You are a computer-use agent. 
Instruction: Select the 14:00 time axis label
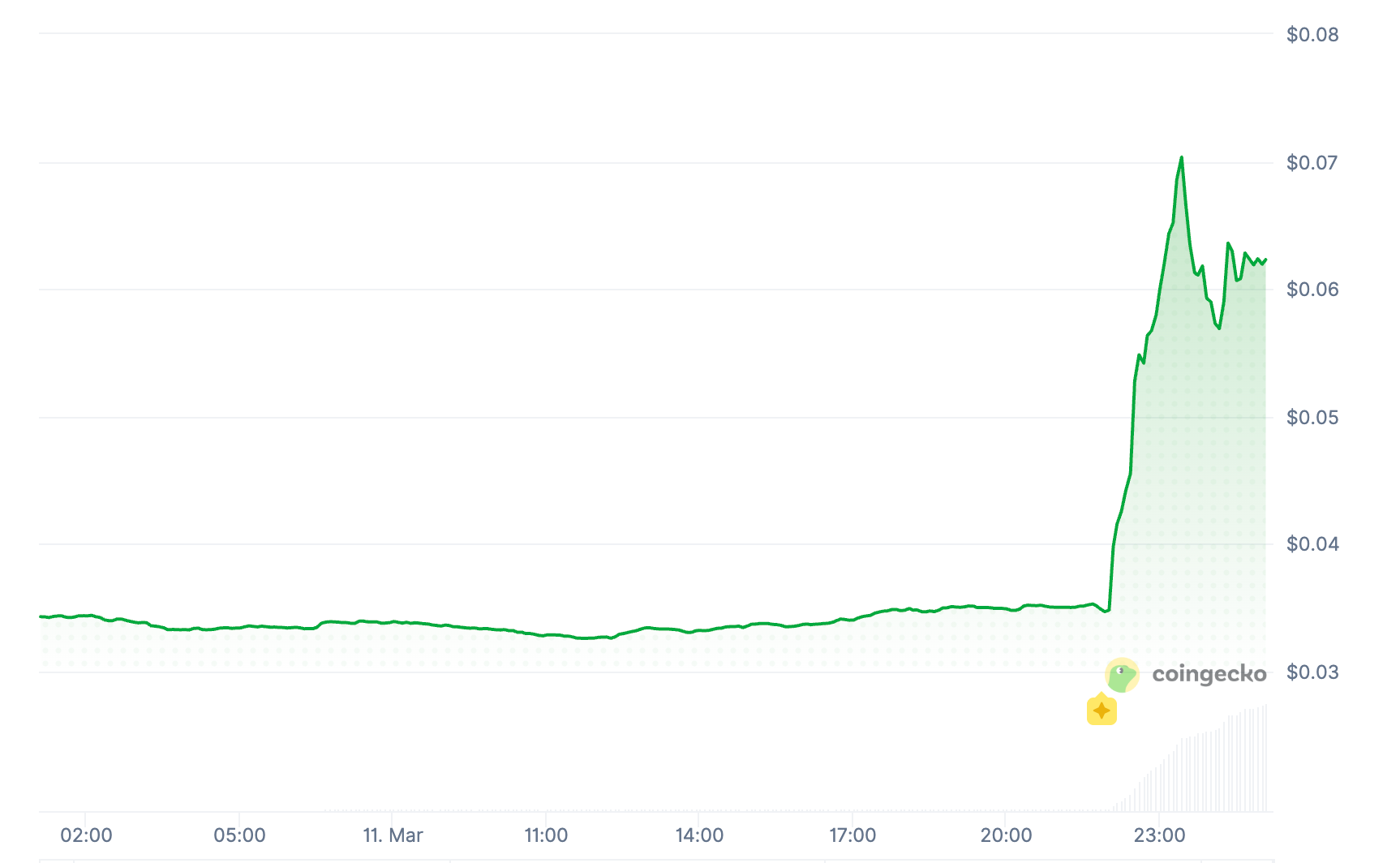(x=699, y=835)
